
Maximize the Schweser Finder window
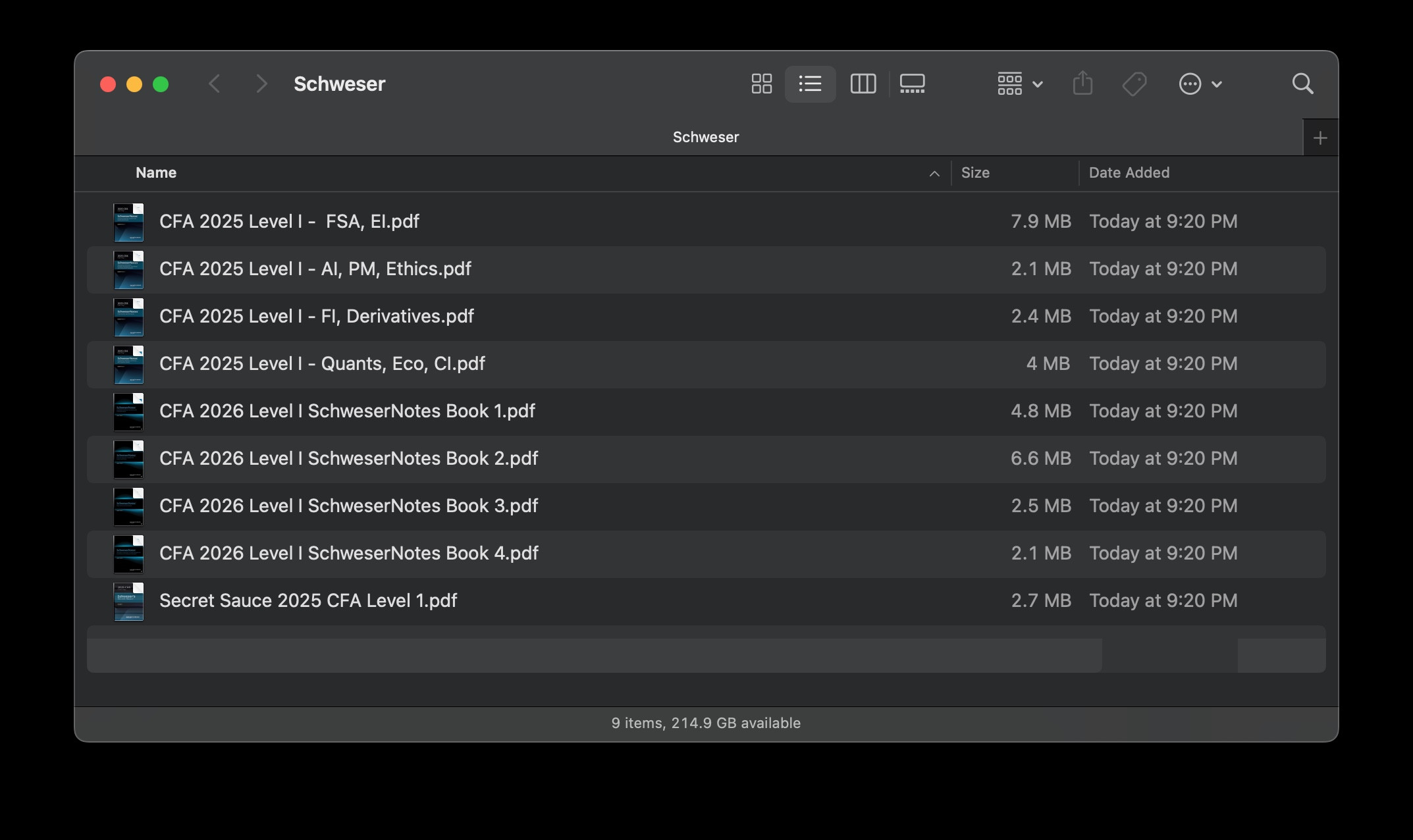coord(161,84)
